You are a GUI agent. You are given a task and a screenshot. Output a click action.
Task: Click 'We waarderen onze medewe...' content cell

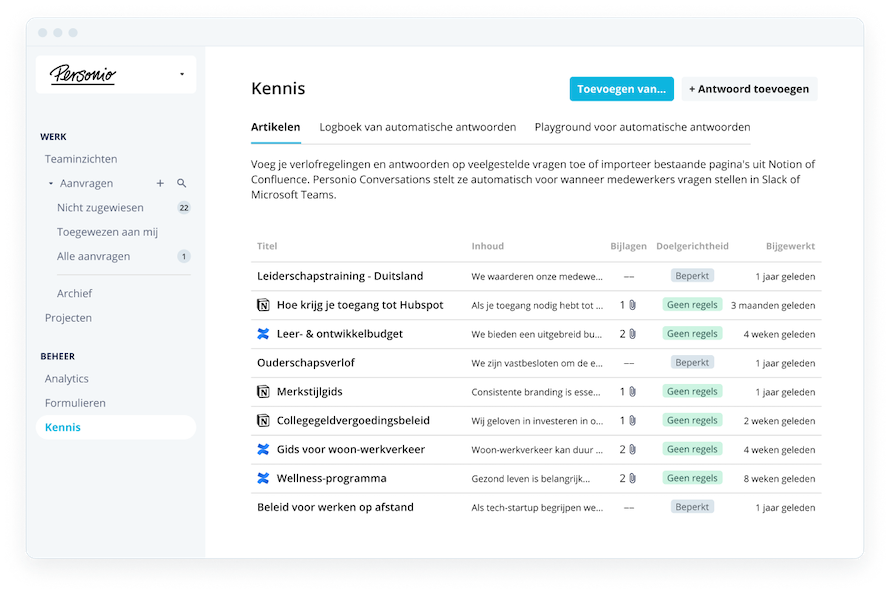[x=537, y=277]
